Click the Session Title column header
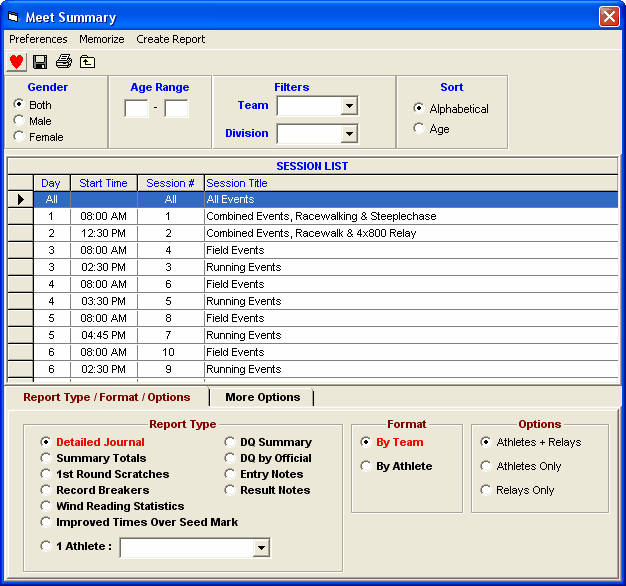The width and height of the screenshot is (626, 586). coord(411,183)
